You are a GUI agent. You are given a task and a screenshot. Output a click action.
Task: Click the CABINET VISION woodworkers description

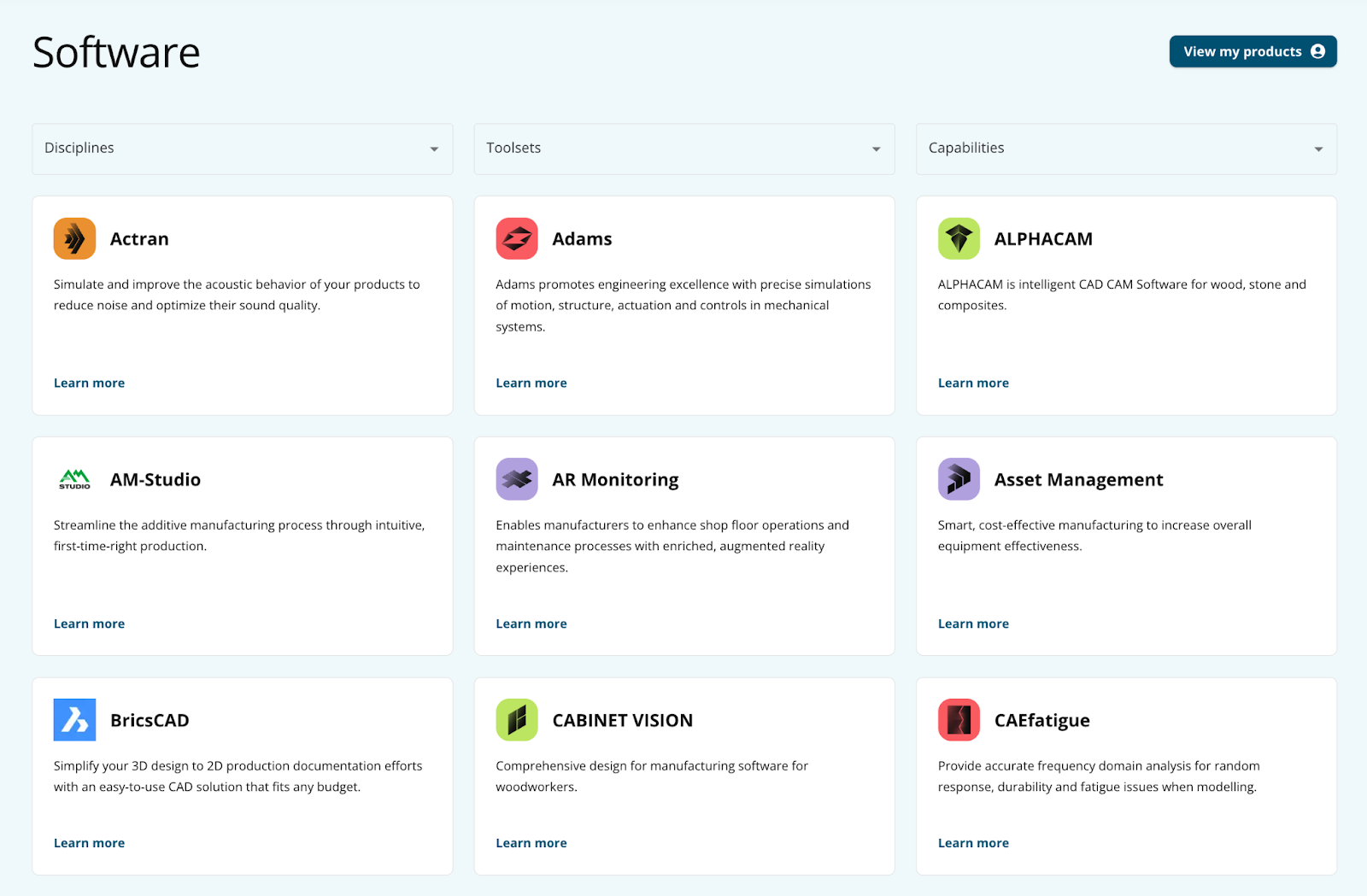tap(652, 776)
